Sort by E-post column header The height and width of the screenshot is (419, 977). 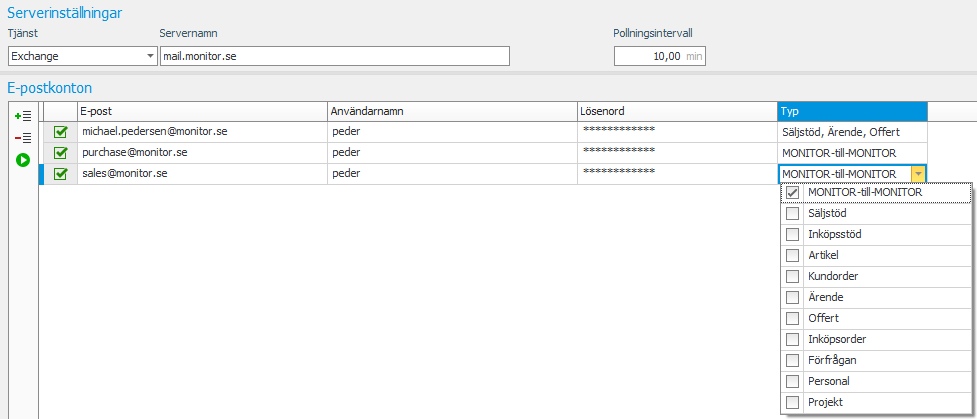pos(202,111)
